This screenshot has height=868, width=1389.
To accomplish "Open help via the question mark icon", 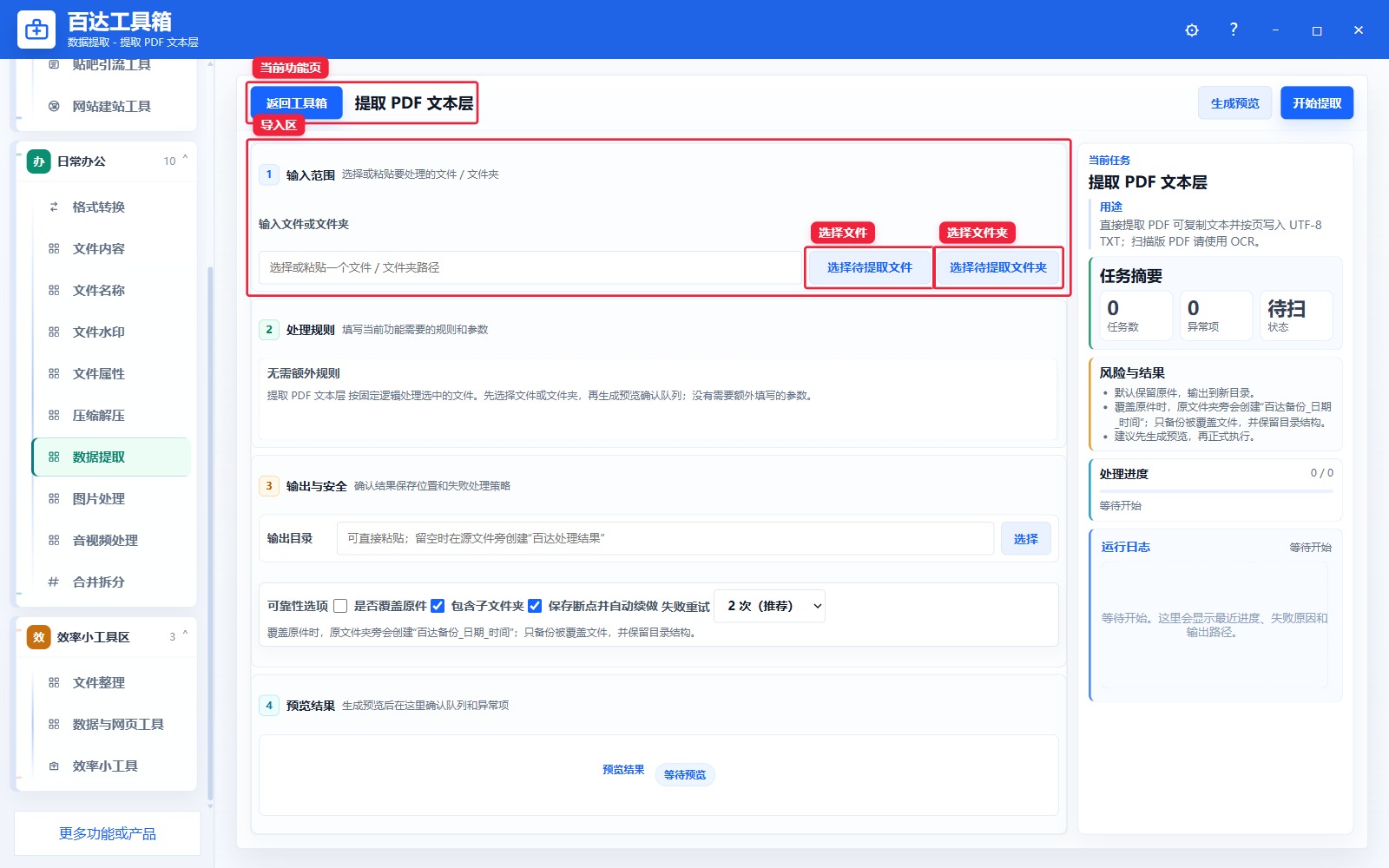I will (x=1234, y=30).
